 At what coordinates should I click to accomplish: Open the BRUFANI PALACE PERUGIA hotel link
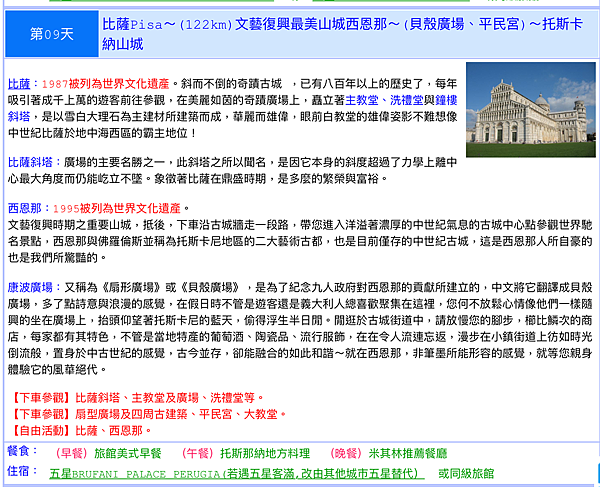pos(237,474)
